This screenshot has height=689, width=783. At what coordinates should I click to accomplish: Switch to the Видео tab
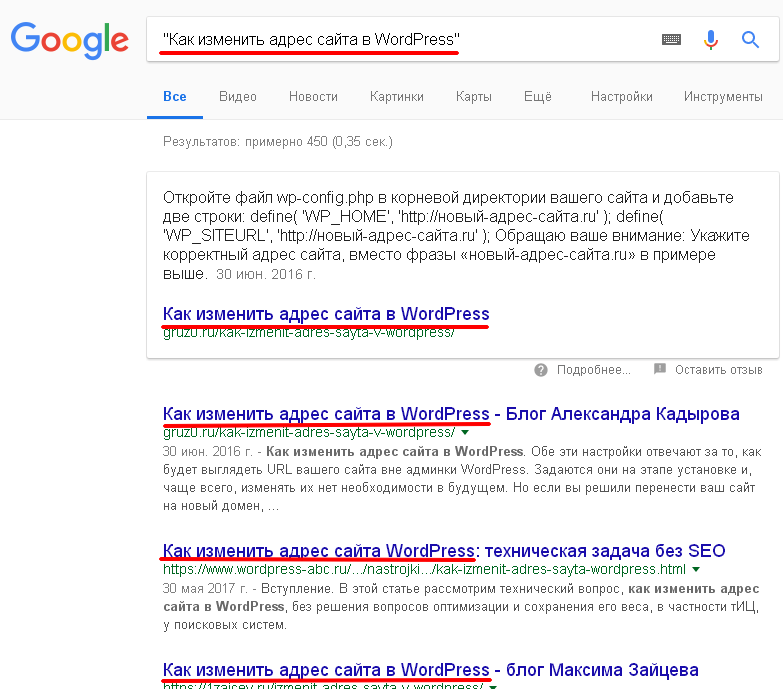point(238,96)
